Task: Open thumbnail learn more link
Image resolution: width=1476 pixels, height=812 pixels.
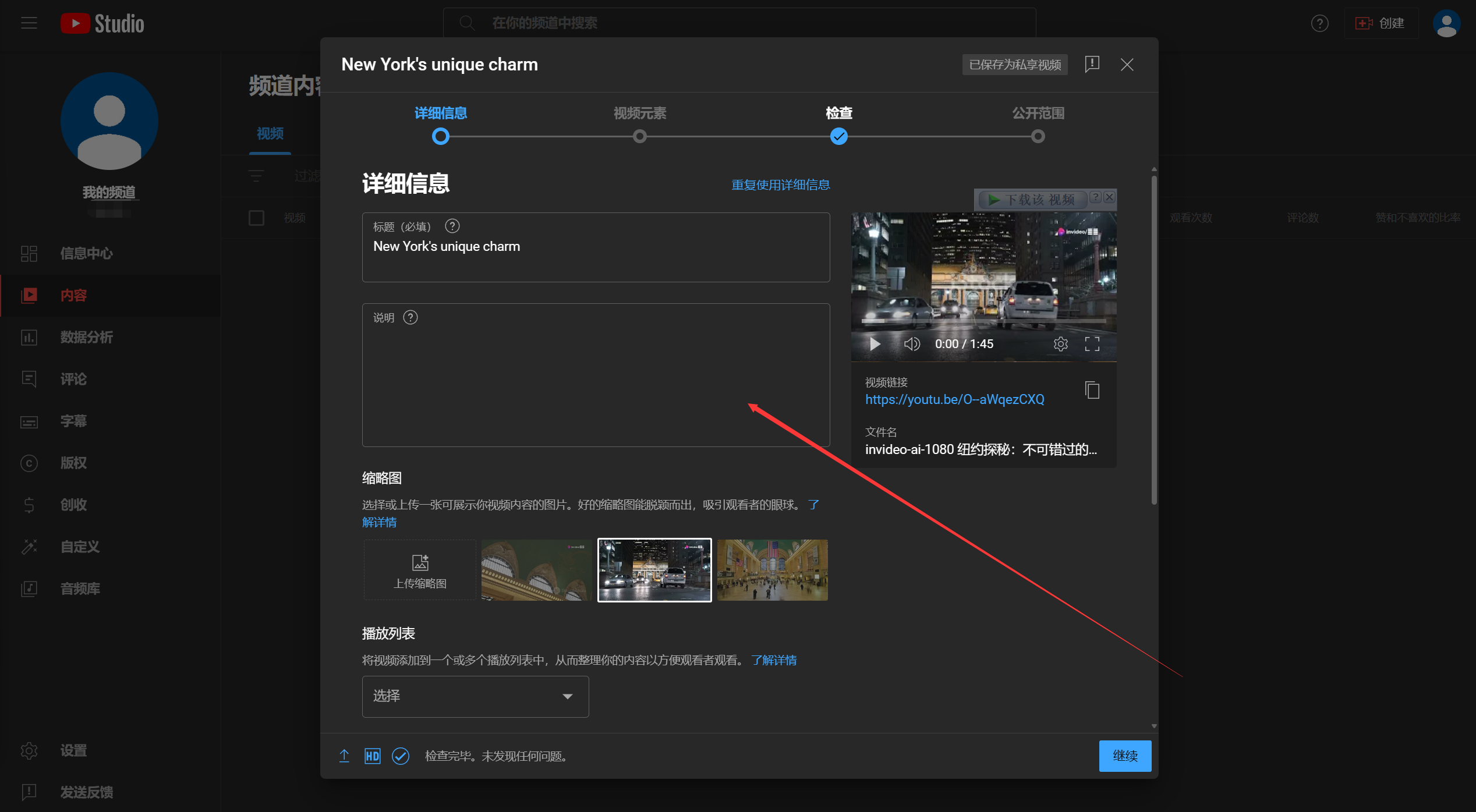Action: (379, 522)
